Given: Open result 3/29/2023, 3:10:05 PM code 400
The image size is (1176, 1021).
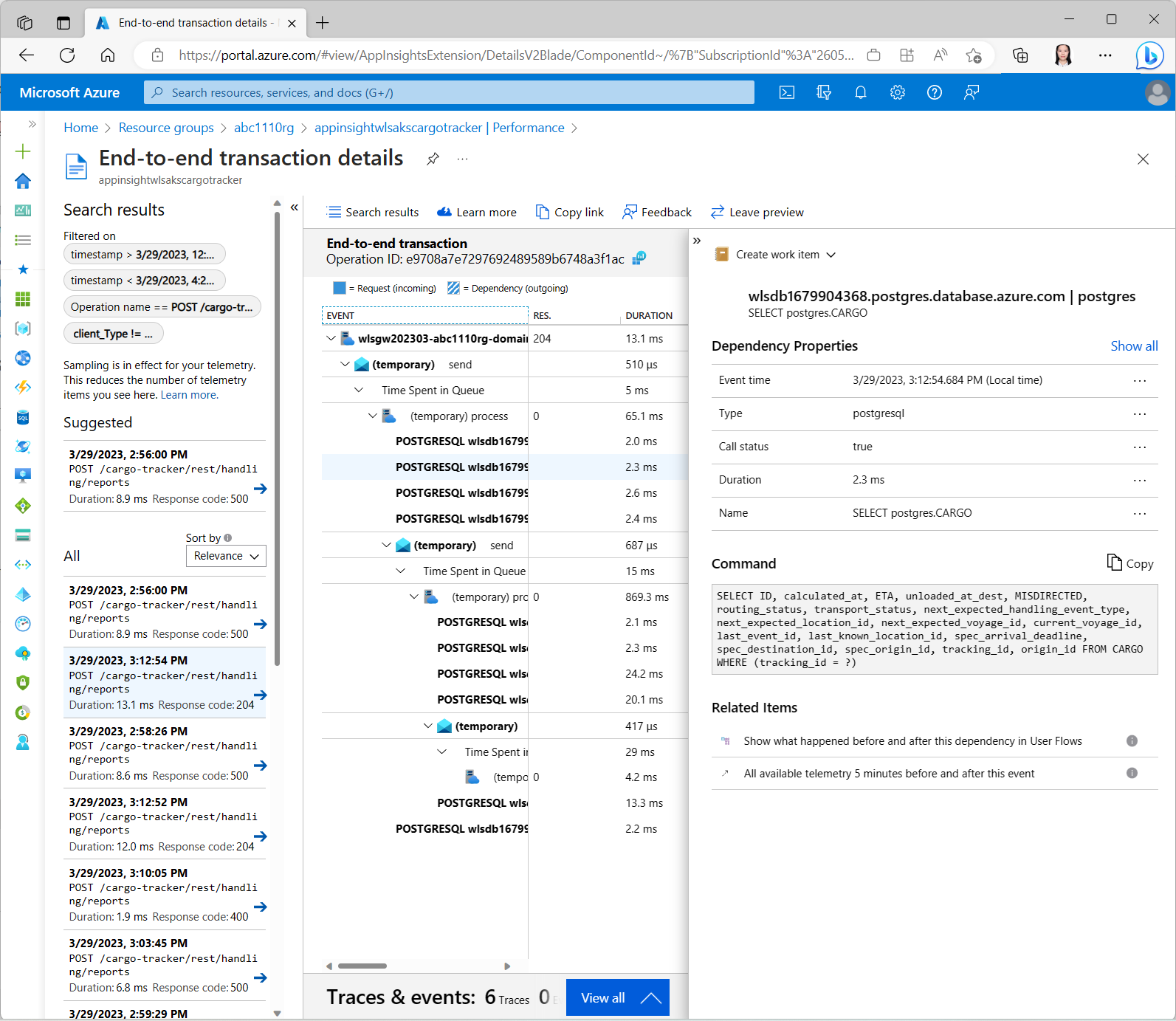Looking at the screenshot, I should [x=165, y=895].
